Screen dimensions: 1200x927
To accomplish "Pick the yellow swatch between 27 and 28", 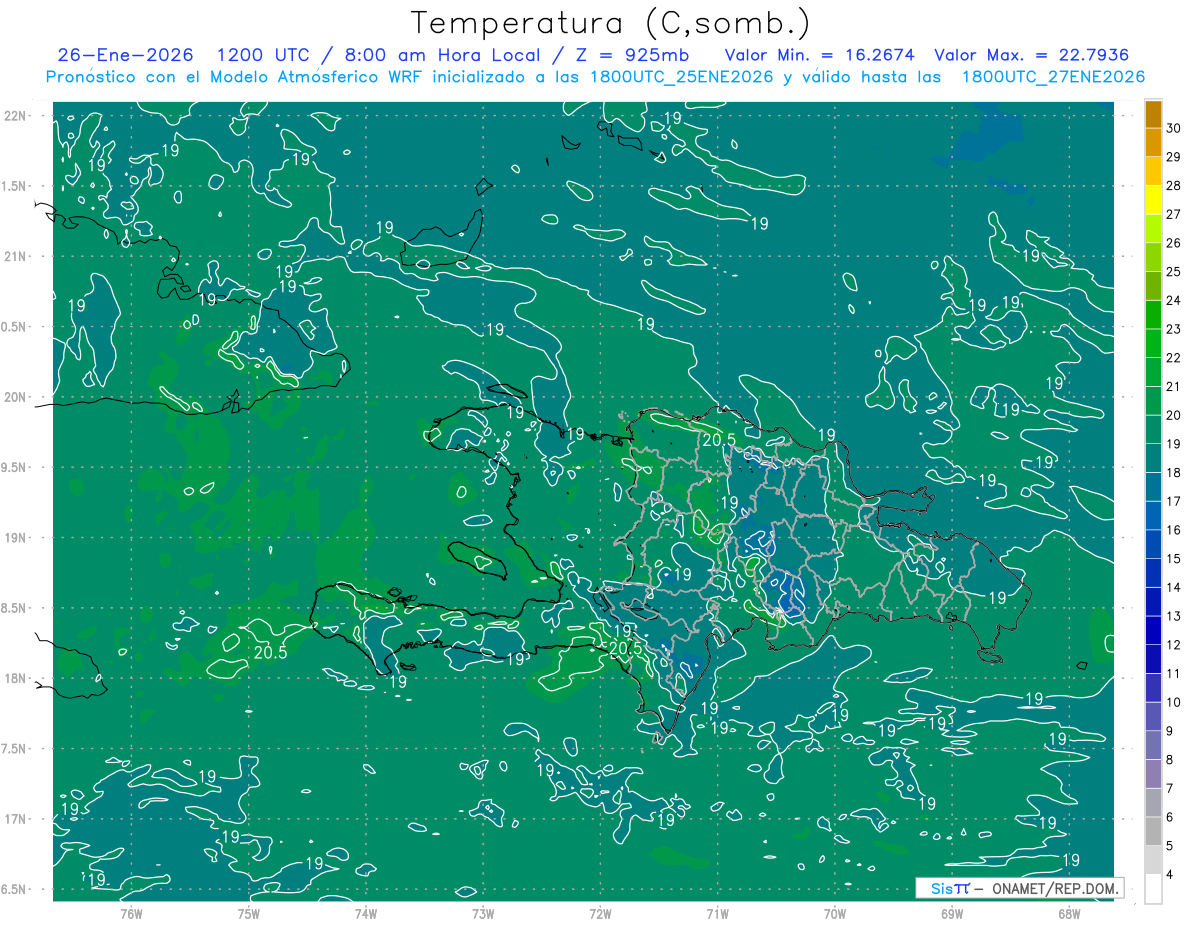I will (x=1153, y=199).
